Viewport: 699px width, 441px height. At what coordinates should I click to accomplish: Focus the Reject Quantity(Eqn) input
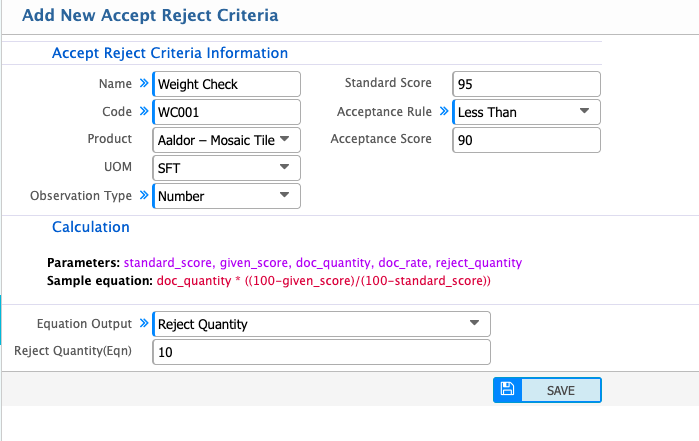point(321,352)
